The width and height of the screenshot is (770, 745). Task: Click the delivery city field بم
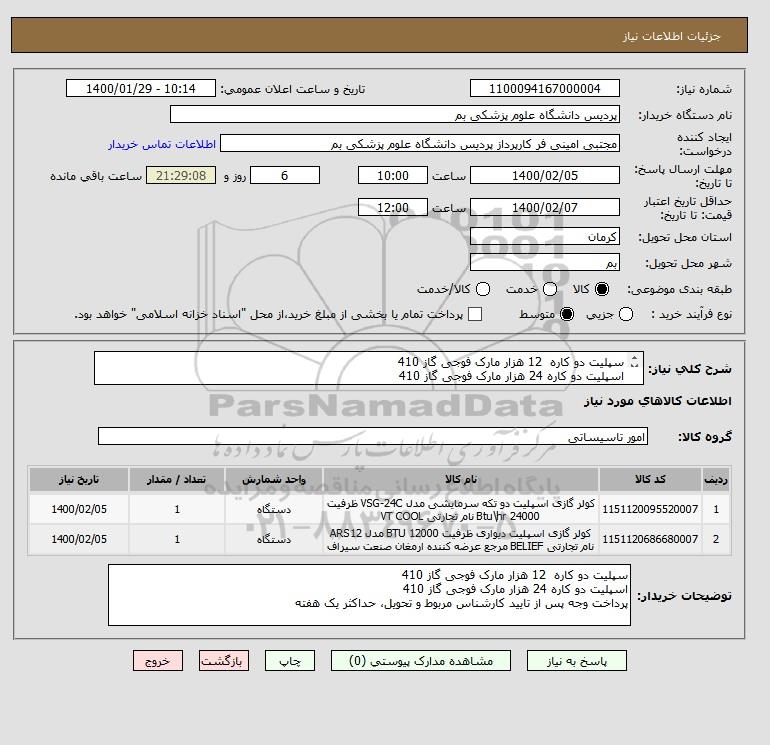click(545, 262)
